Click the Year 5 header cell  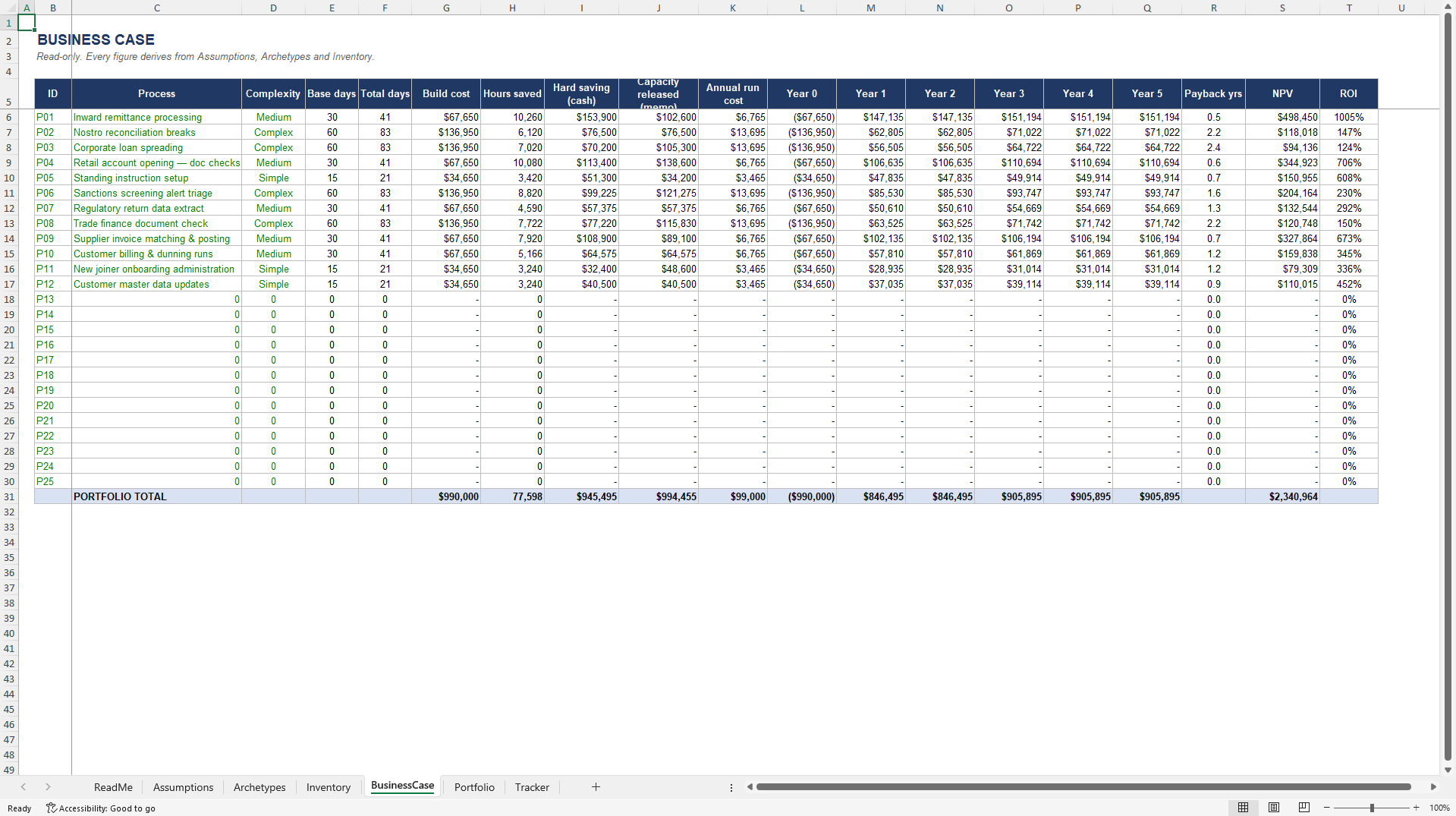(x=1146, y=93)
